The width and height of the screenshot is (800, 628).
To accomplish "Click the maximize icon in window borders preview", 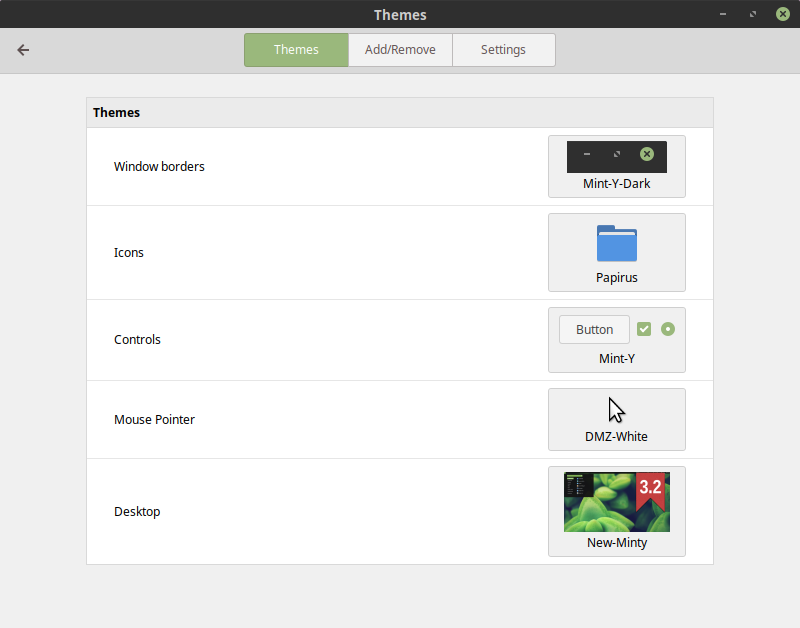I will point(617,156).
